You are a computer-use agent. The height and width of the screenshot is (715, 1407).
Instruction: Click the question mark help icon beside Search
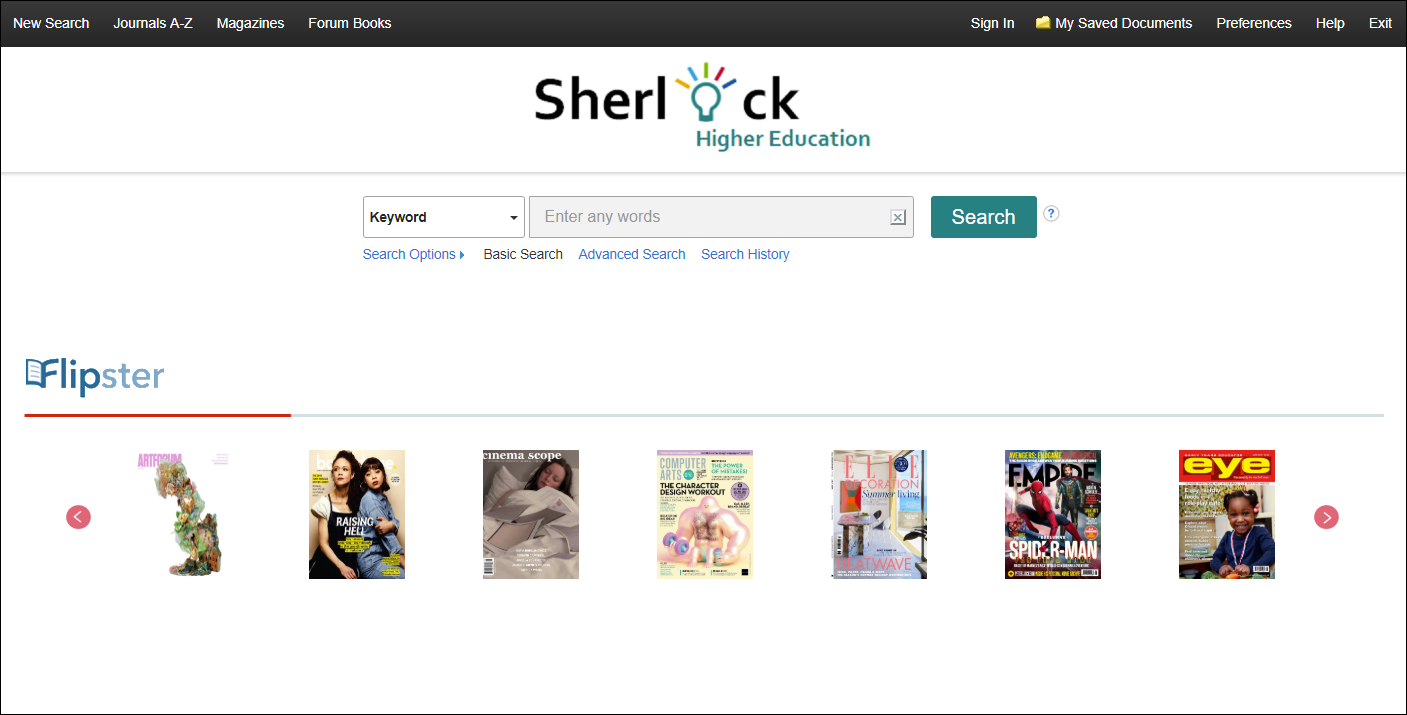pyautogui.click(x=1051, y=213)
